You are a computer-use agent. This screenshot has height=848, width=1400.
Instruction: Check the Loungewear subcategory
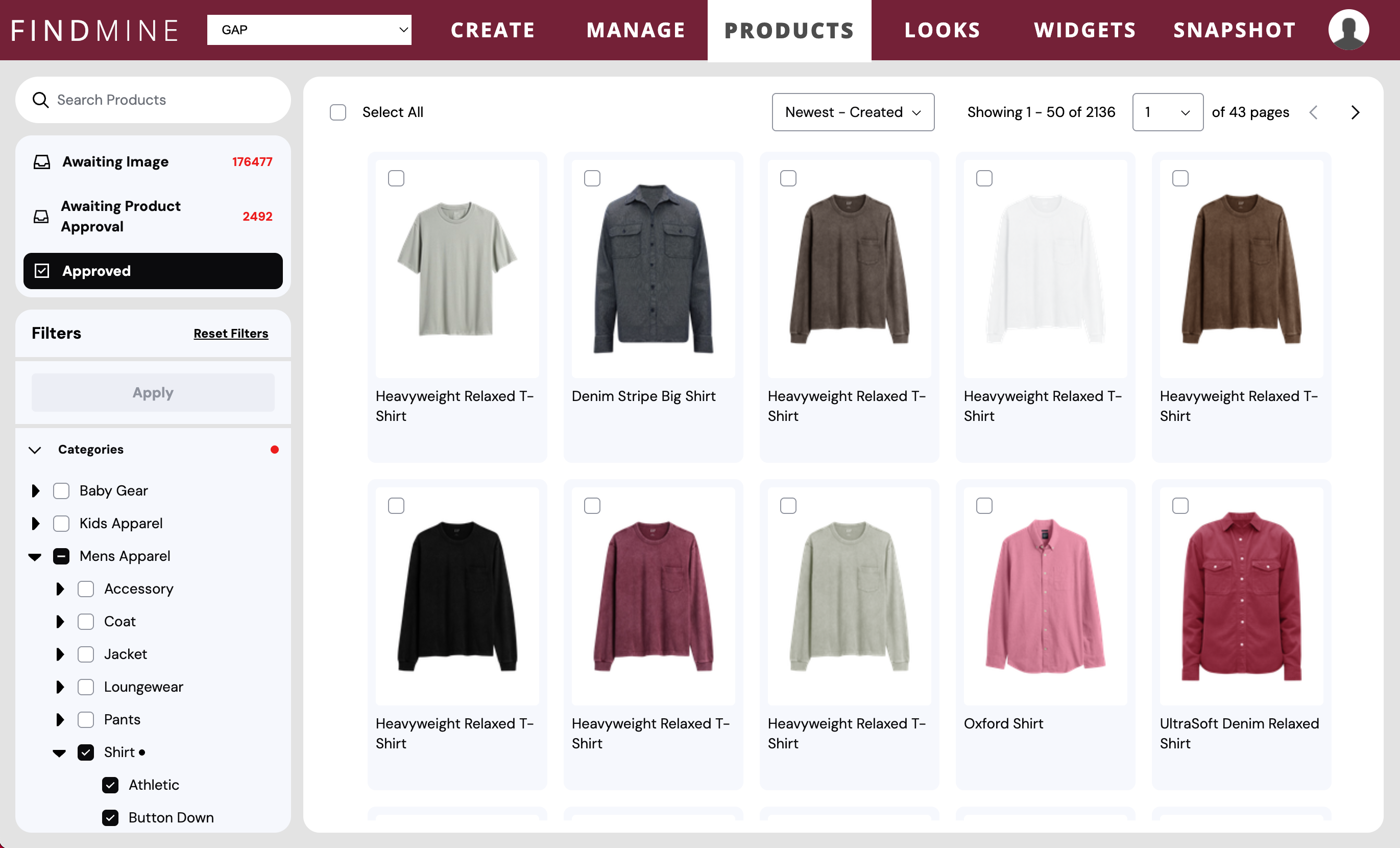click(86, 687)
